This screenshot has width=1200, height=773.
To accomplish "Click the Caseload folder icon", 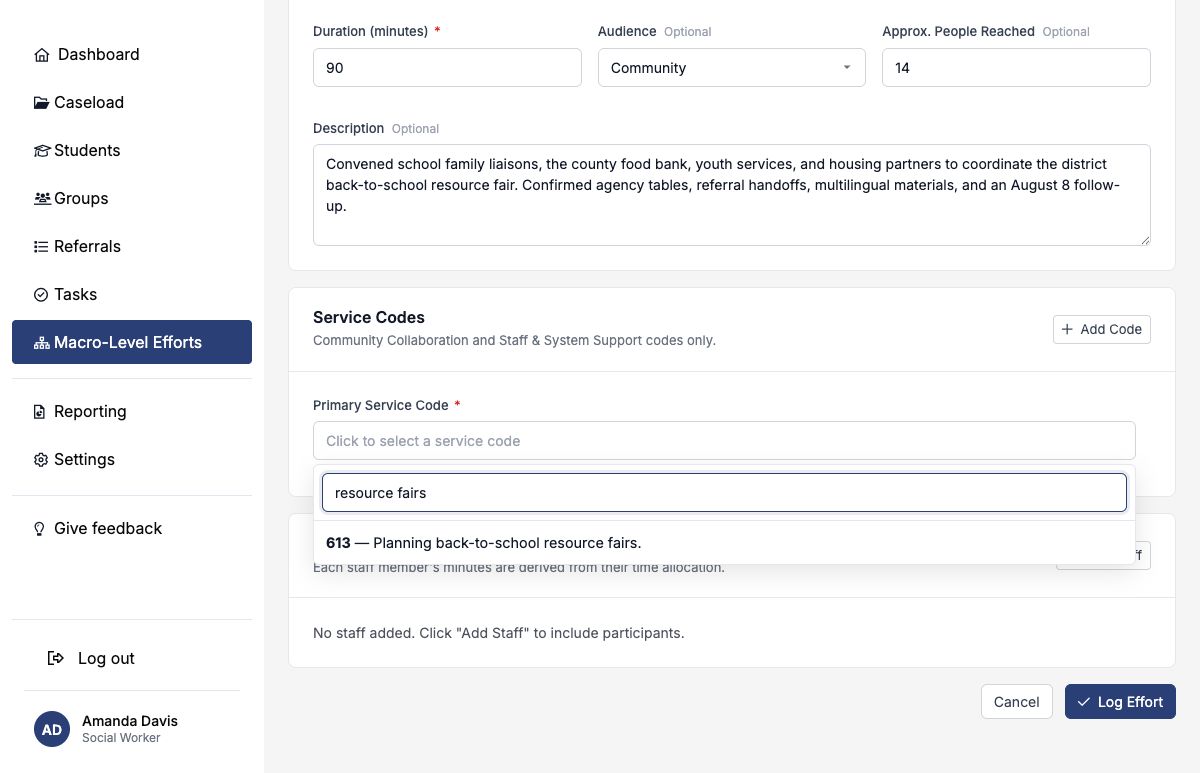I will [x=41, y=103].
